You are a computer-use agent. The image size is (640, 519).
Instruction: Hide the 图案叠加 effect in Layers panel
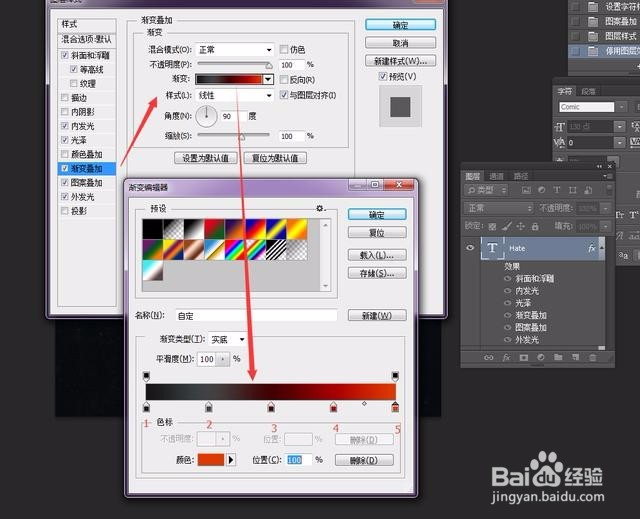pos(507,327)
